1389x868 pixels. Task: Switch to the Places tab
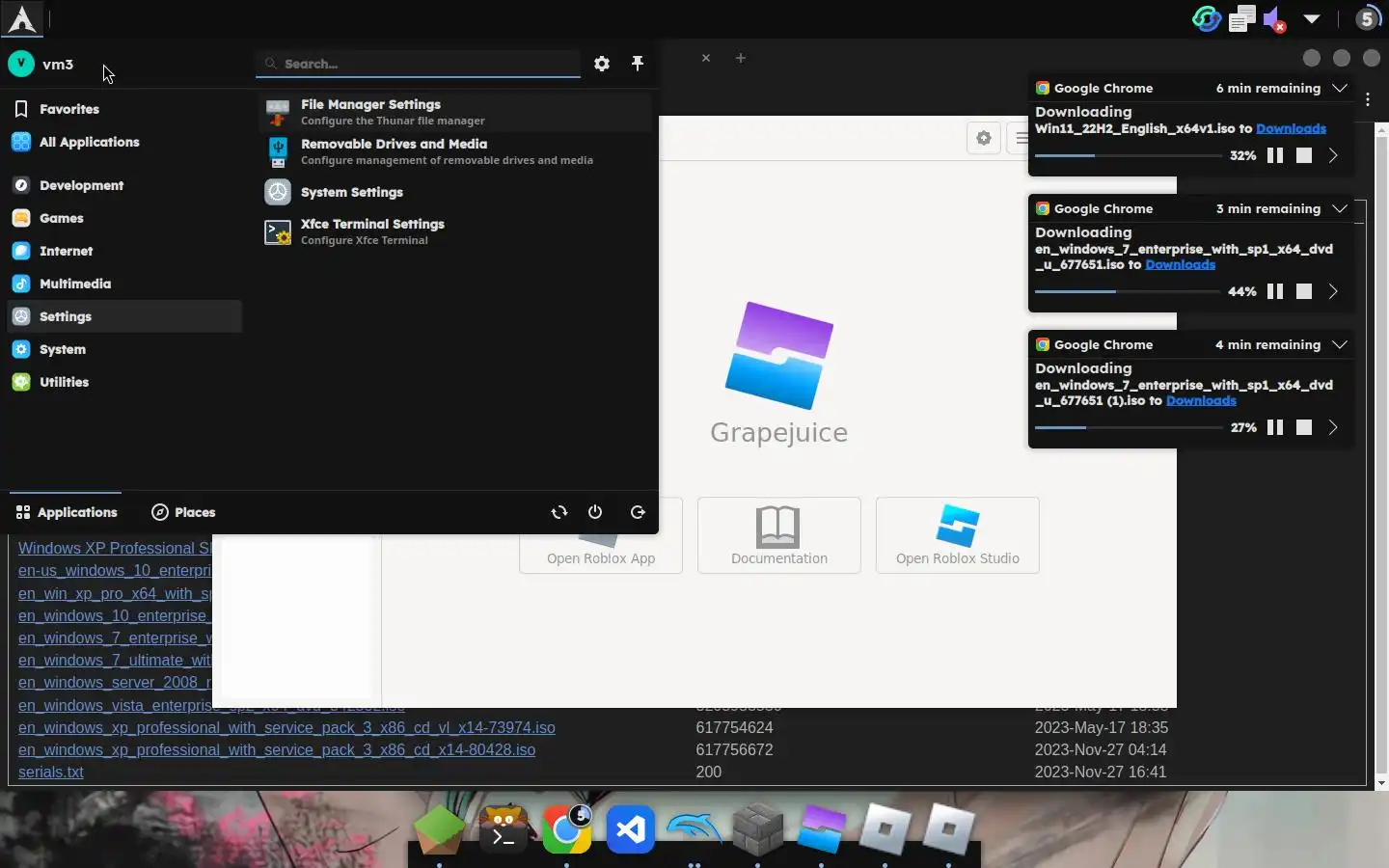[183, 512]
